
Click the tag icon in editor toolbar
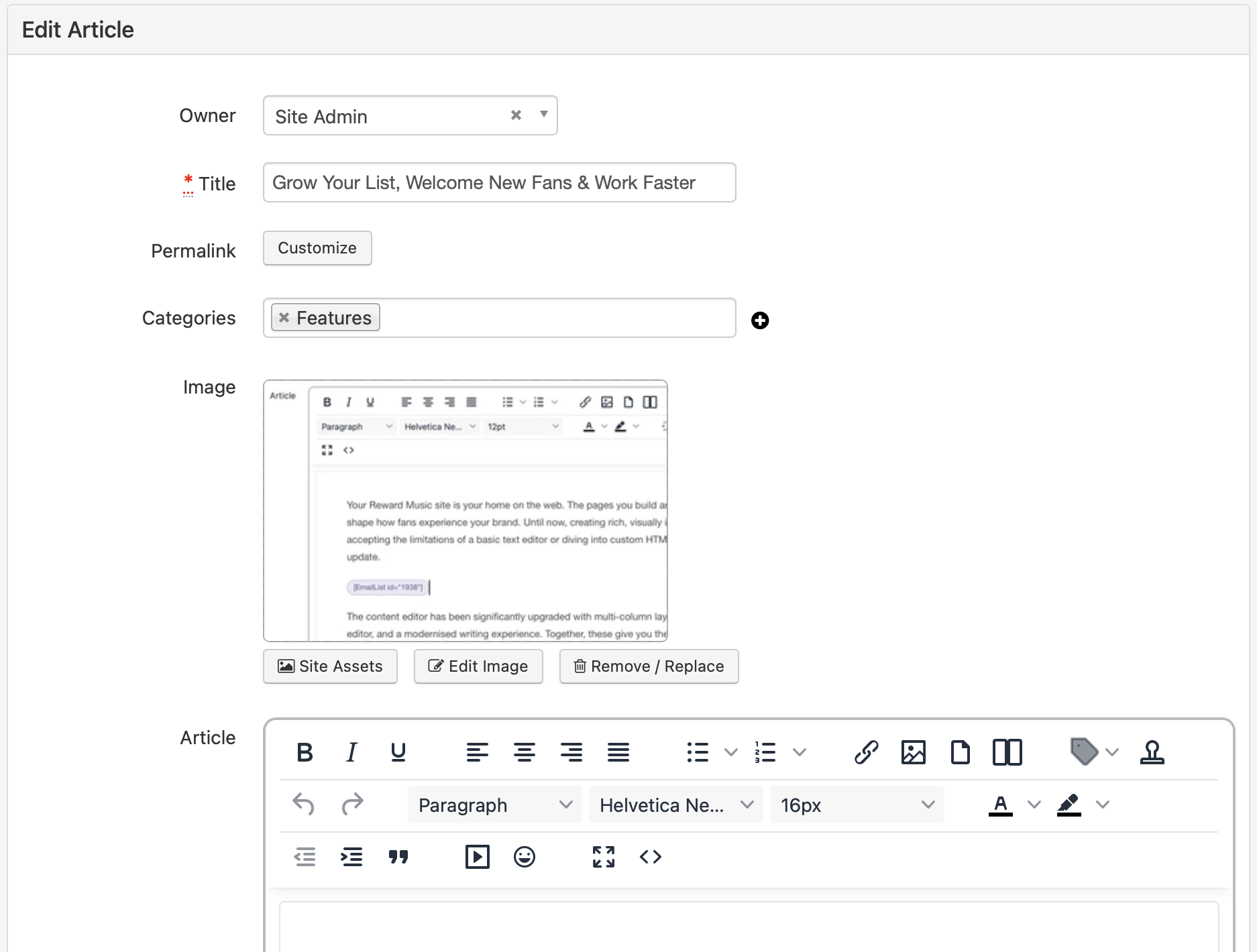tap(1084, 752)
